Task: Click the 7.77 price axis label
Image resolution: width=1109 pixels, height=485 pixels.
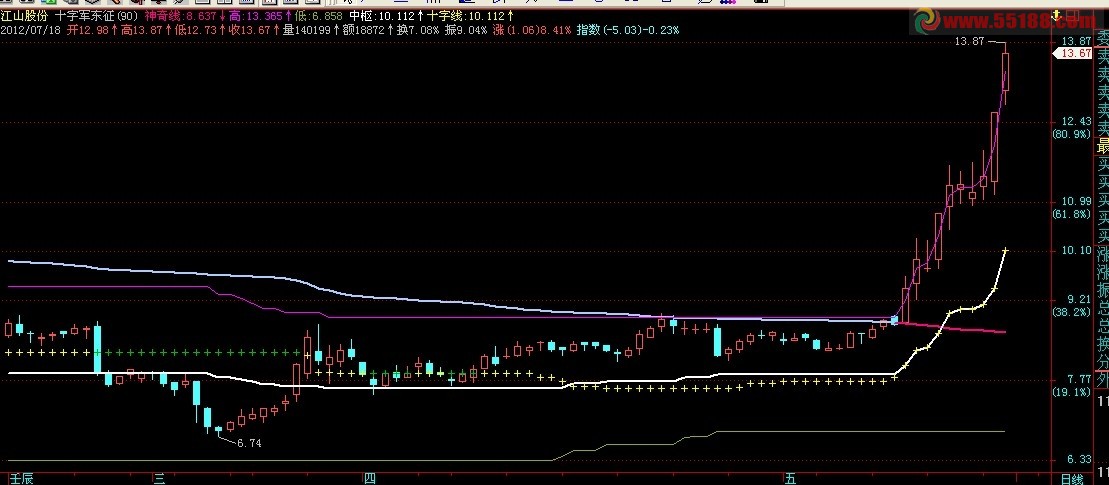Action: tap(1079, 379)
